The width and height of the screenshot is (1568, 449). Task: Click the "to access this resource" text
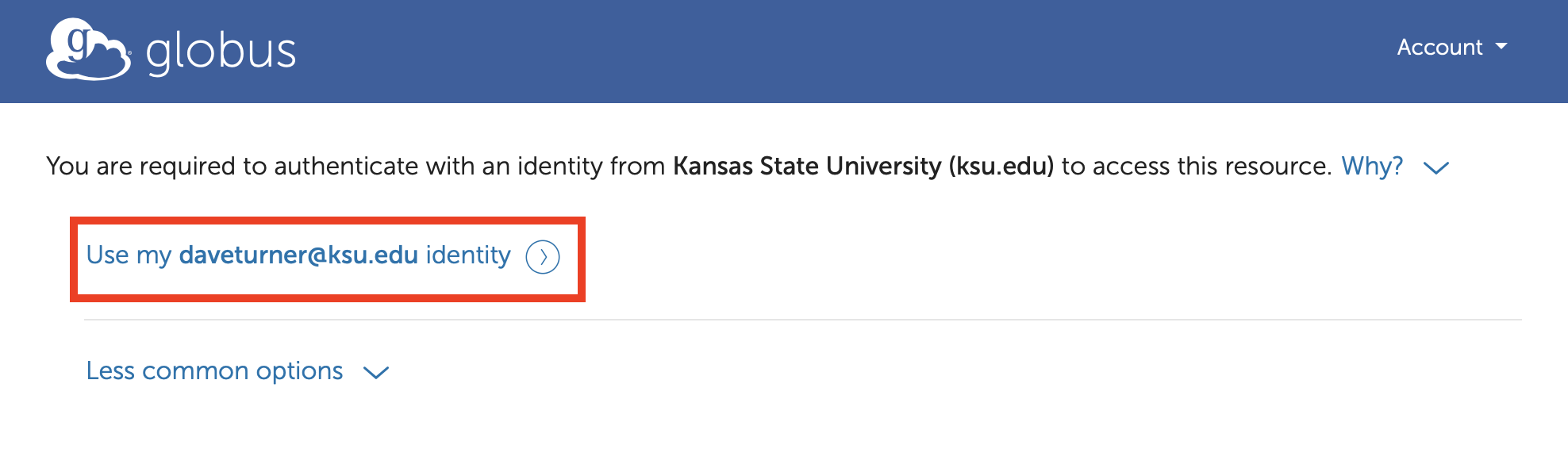pos(1196,167)
